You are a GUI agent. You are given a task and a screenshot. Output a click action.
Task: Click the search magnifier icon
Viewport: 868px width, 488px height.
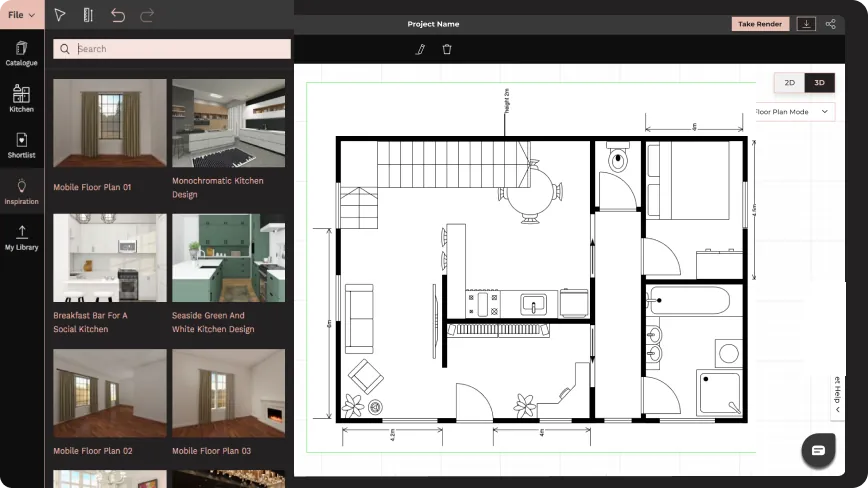pos(65,49)
